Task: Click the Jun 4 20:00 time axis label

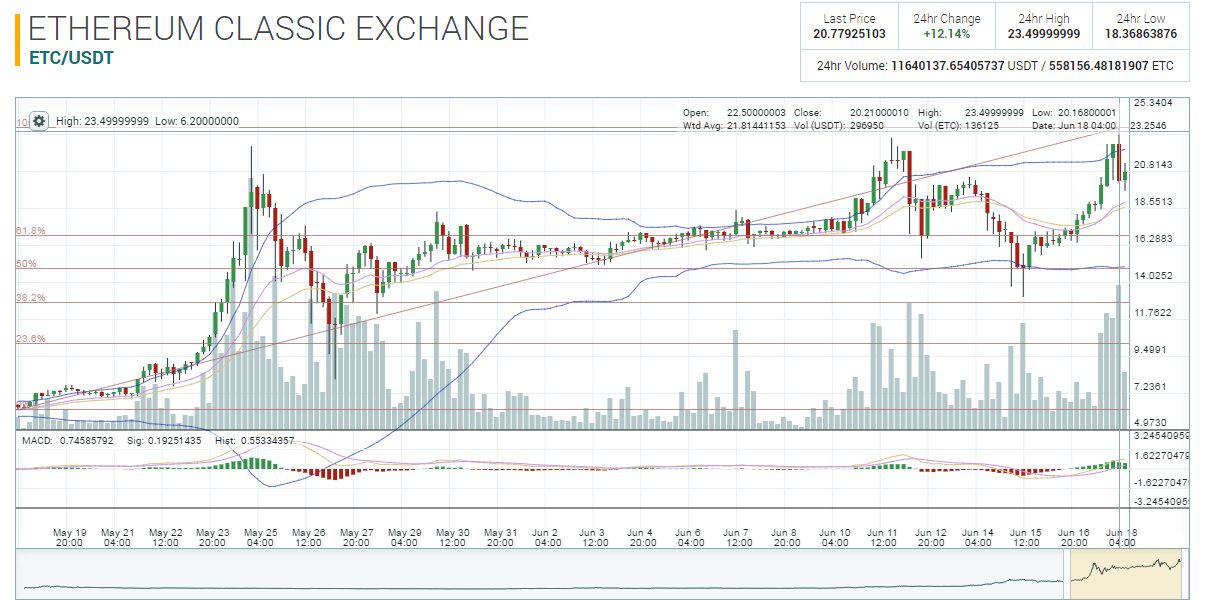Action: click(x=643, y=537)
